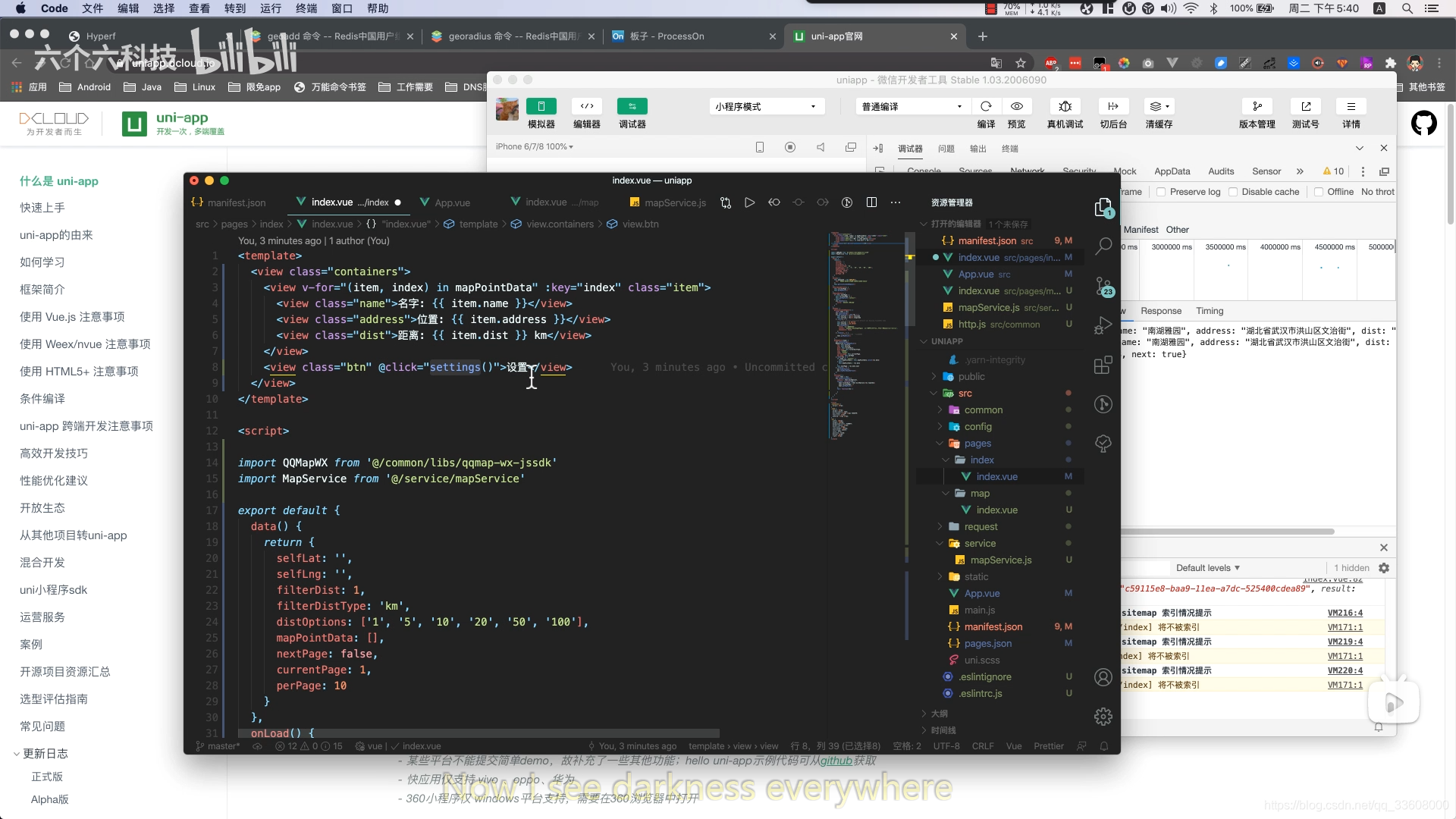
Task: Enable Preserve log checkbox
Action: [x=1161, y=192]
